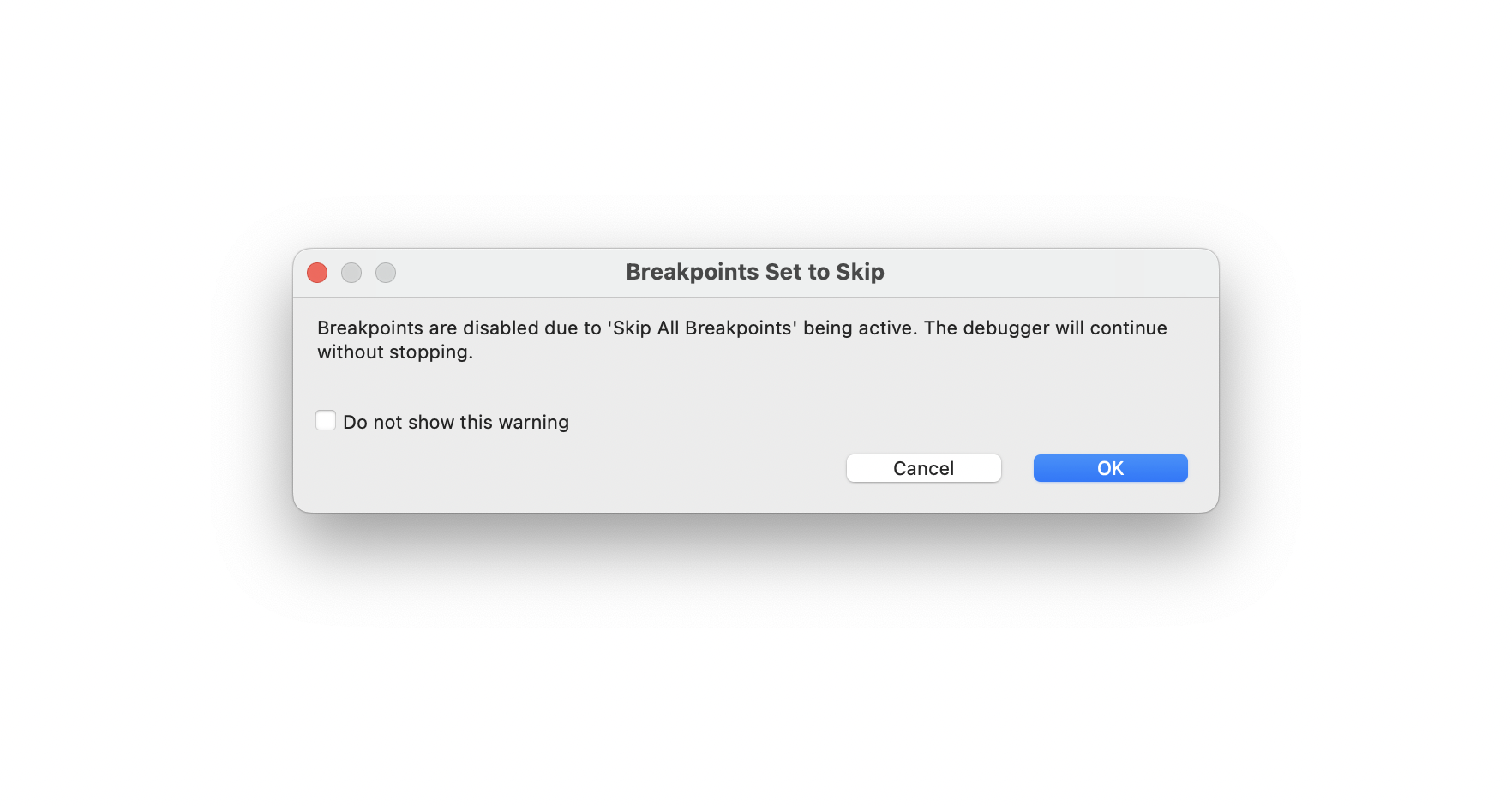Click the checkbox square next to the warning text

[326, 420]
